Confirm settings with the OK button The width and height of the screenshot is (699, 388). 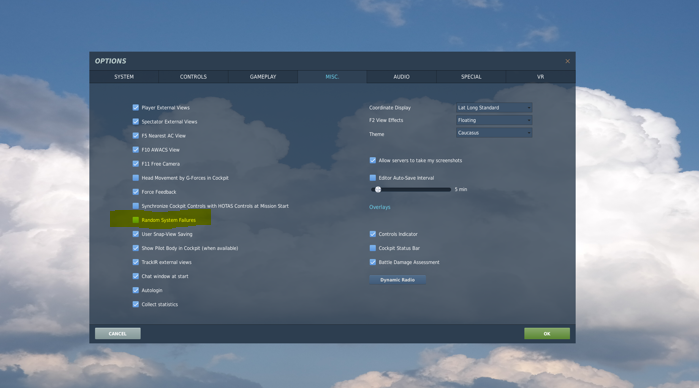point(547,334)
